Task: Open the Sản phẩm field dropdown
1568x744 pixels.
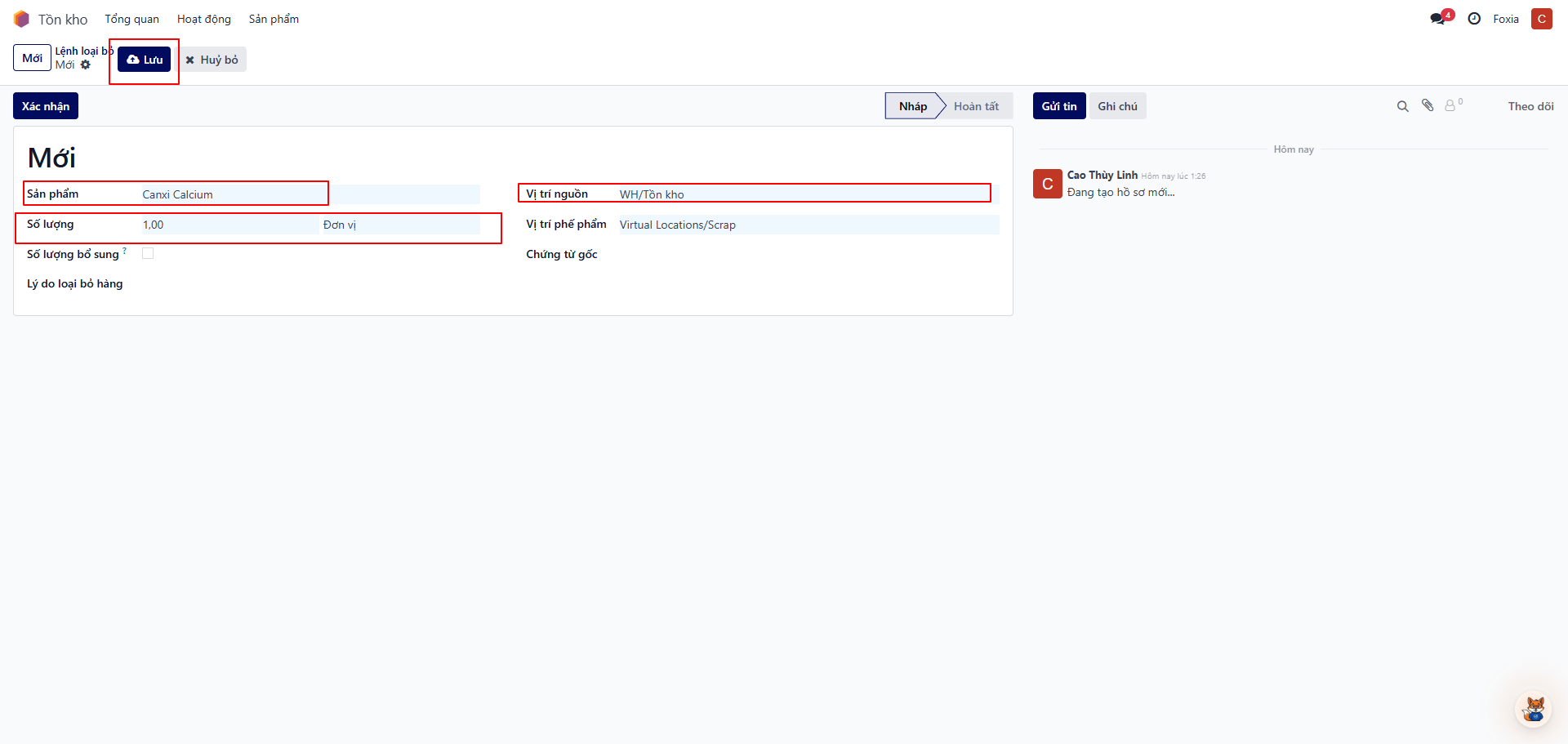Action: (x=310, y=194)
